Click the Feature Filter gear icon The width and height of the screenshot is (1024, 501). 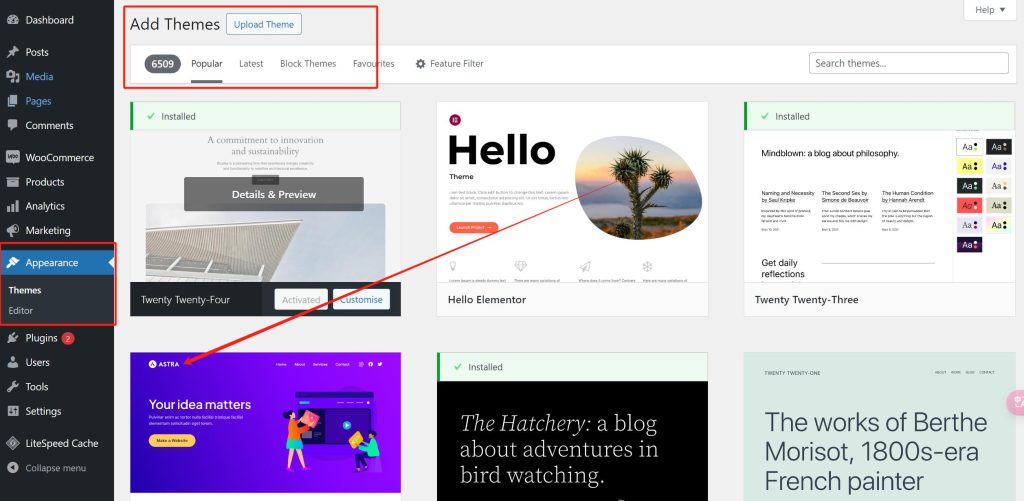click(x=421, y=63)
